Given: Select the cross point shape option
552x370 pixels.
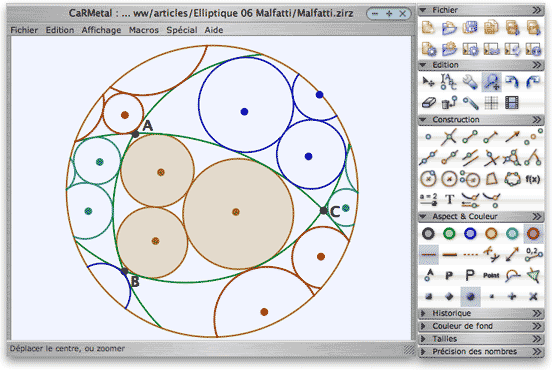Looking at the screenshot, I should pos(533,297).
